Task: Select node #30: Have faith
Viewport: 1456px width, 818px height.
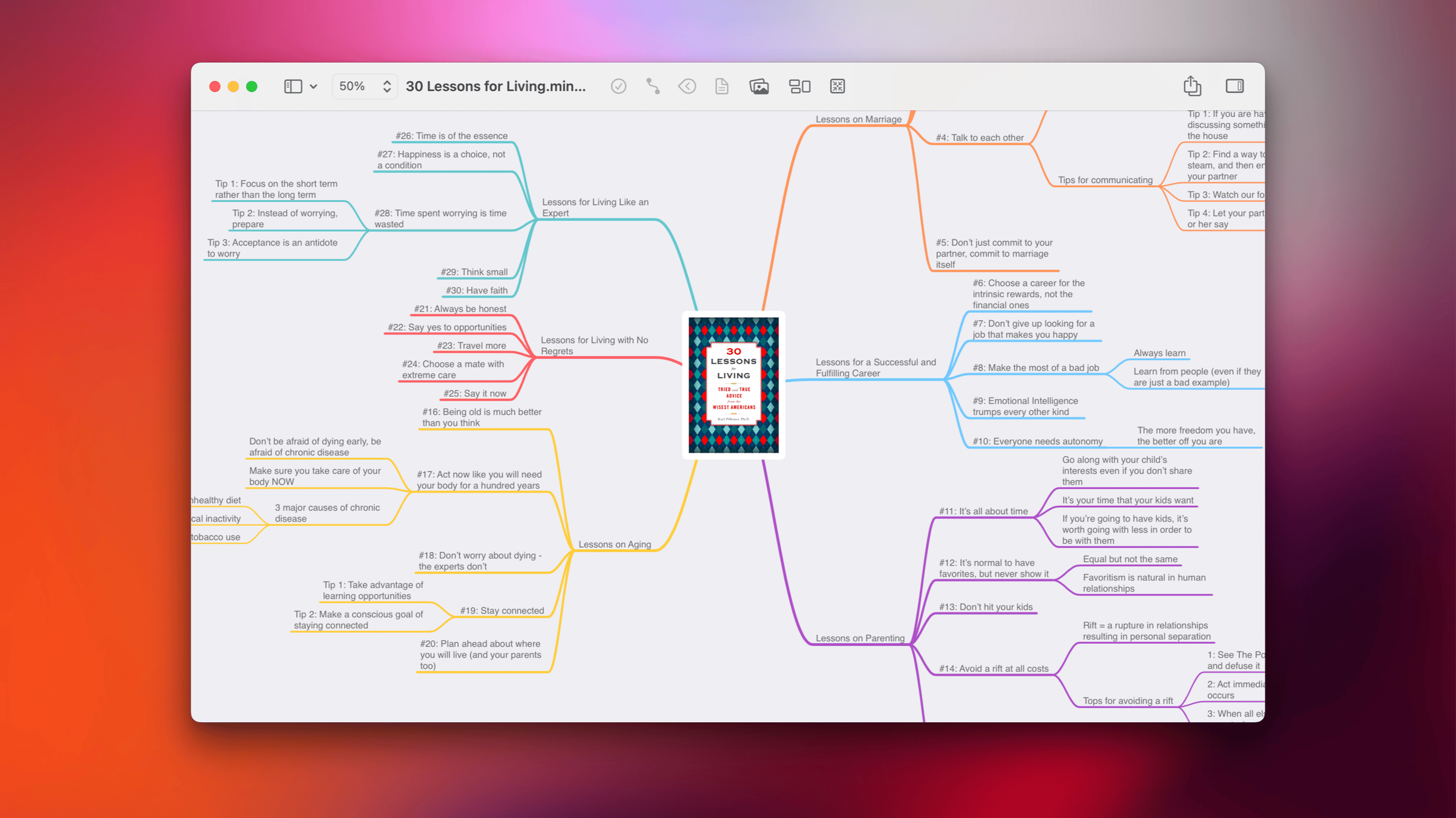Action: tap(476, 290)
